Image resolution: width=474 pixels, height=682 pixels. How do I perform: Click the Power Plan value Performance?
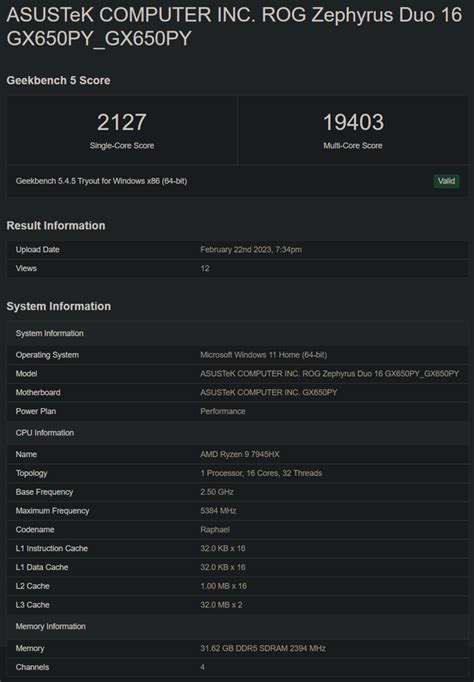(x=223, y=411)
